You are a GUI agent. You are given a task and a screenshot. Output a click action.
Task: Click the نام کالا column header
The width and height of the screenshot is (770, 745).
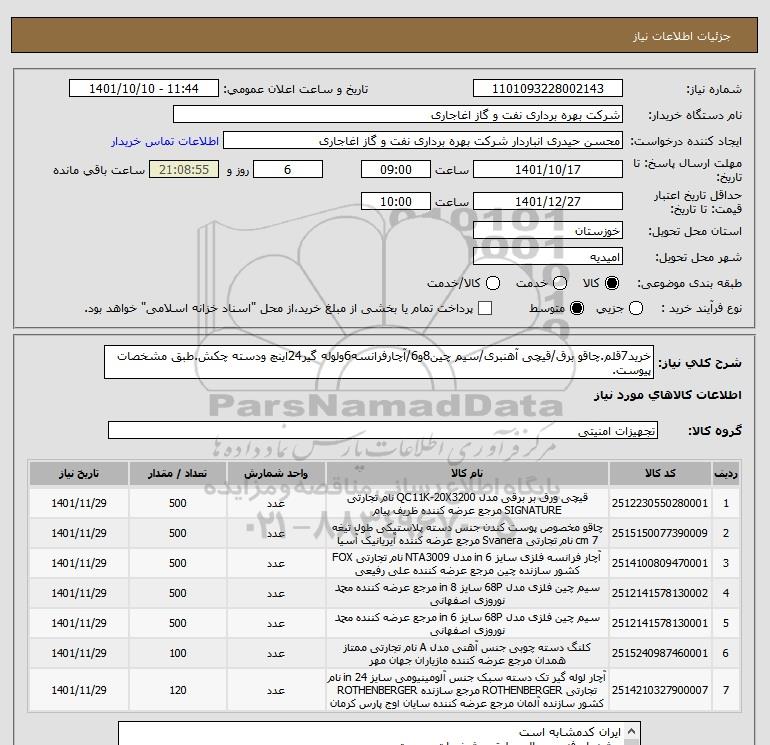tap(467, 473)
